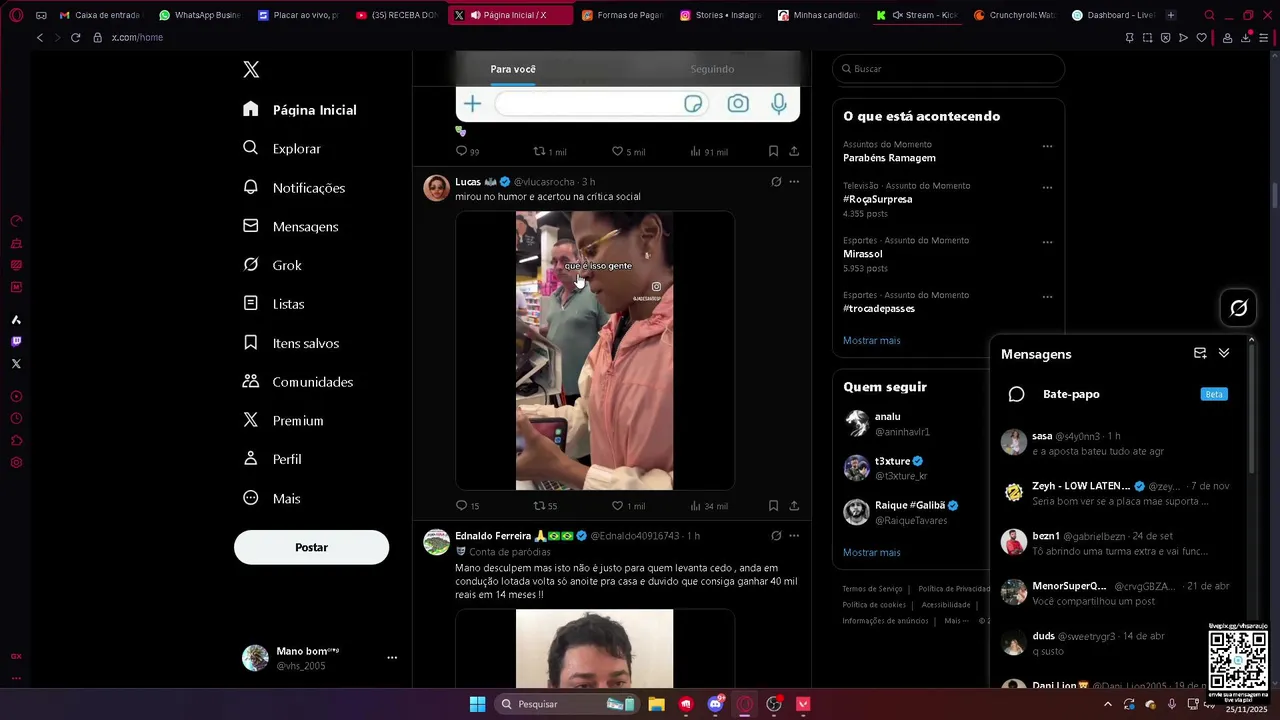The image size is (1280, 720).
Task: Click Pesquisar in the Windows taskbar
Action: tap(567, 704)
